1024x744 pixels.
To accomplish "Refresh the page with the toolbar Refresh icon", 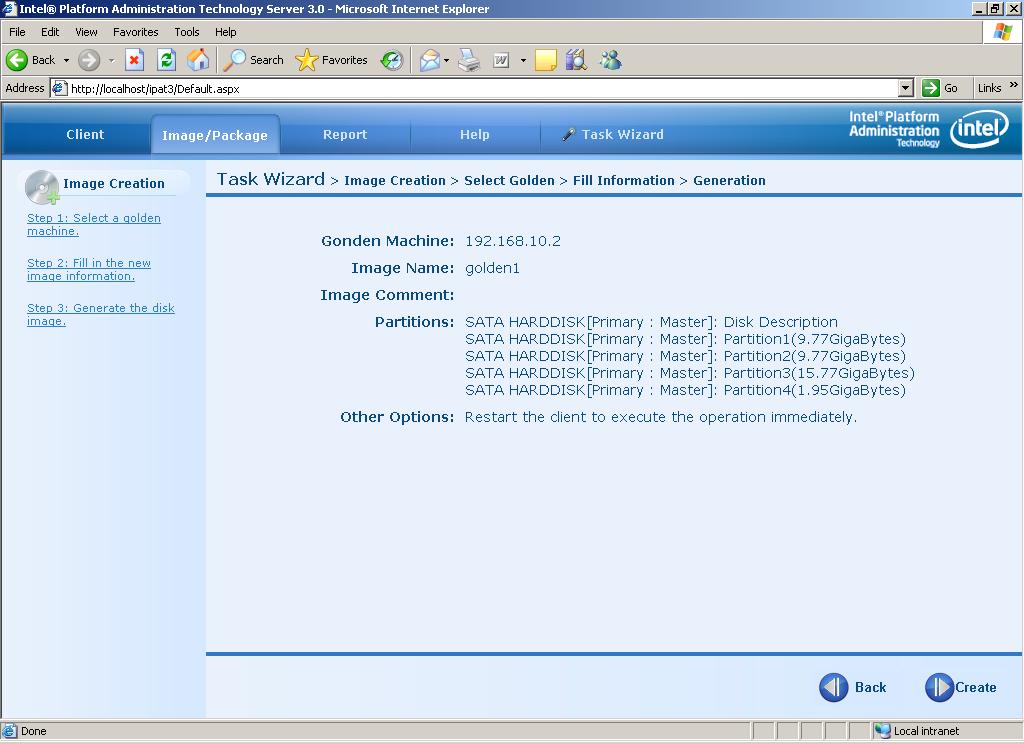I will coord(167,60).
